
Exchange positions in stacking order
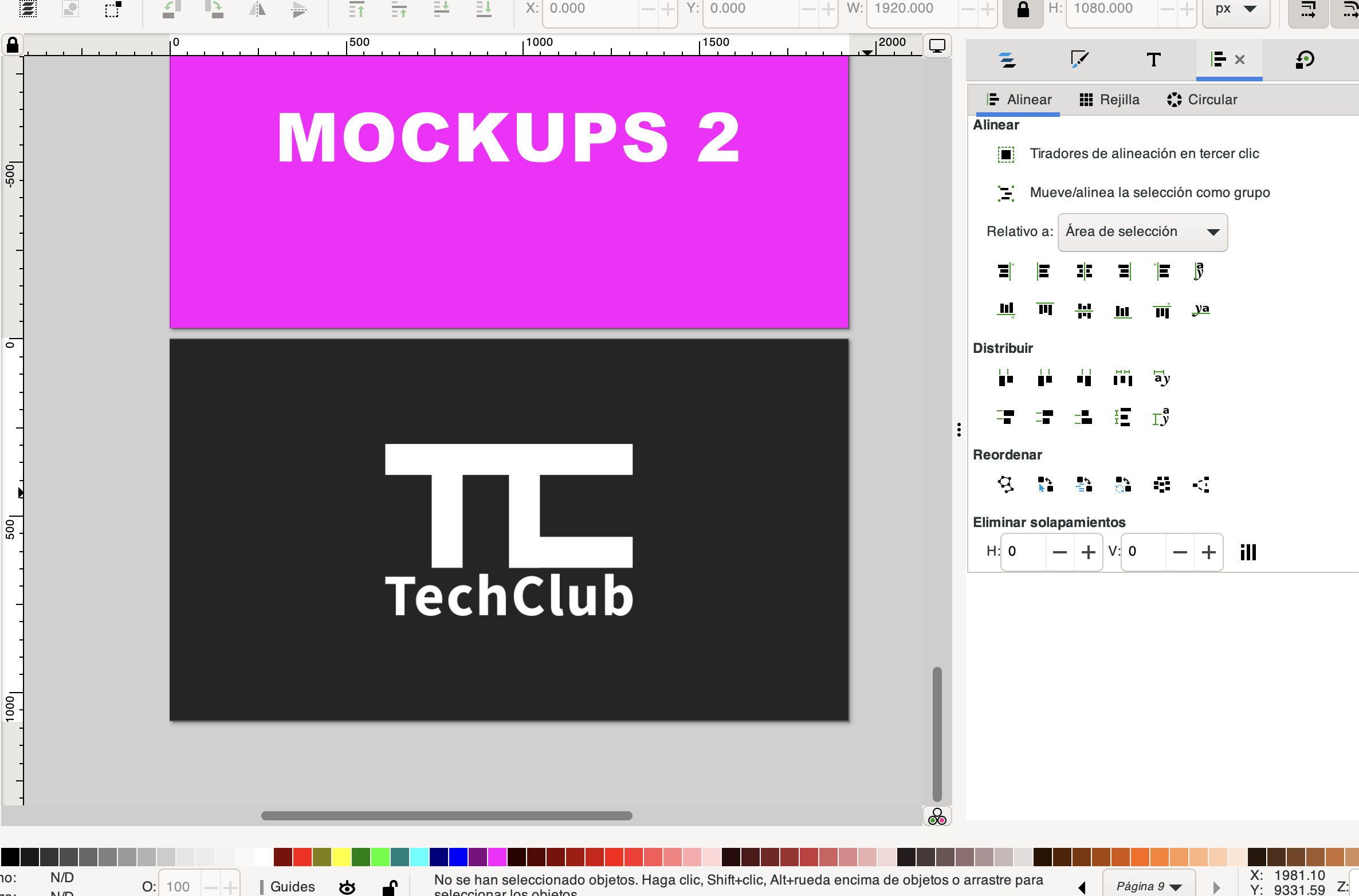click(1084, 484)
